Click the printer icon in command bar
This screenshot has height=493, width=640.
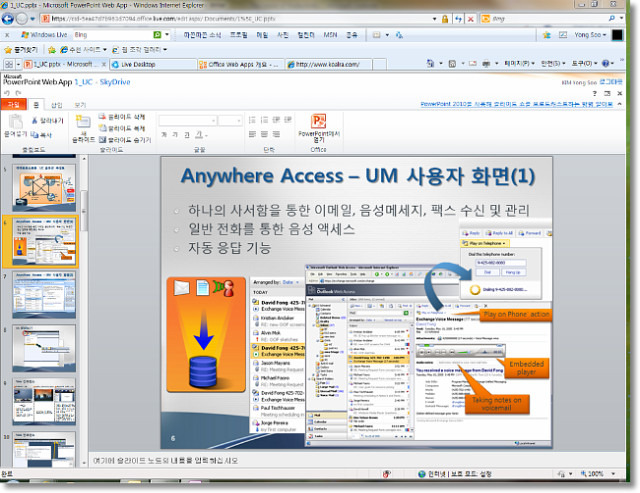tap(486, 63)
